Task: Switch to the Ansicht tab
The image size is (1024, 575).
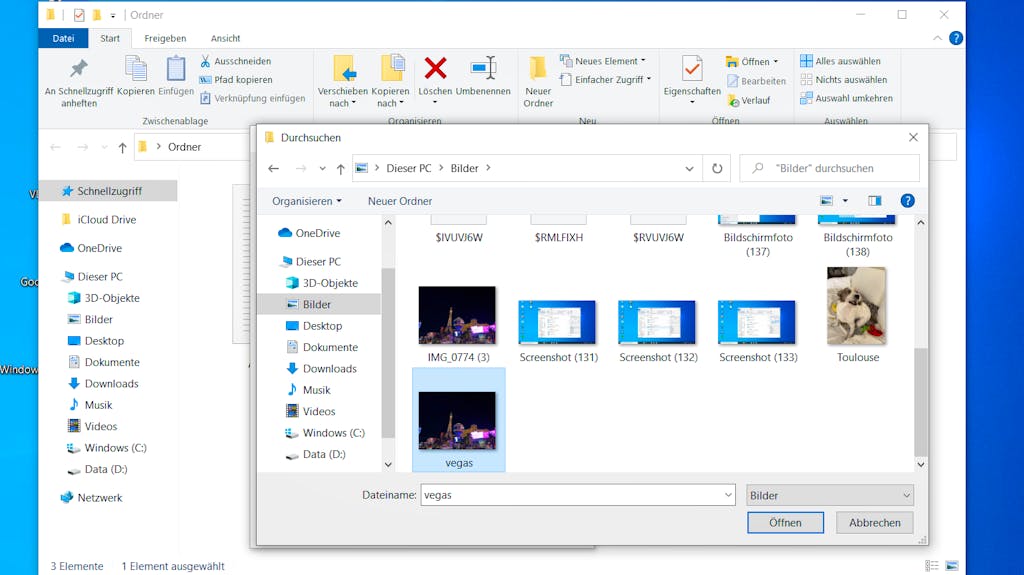Action: click(x=225, y=39)
